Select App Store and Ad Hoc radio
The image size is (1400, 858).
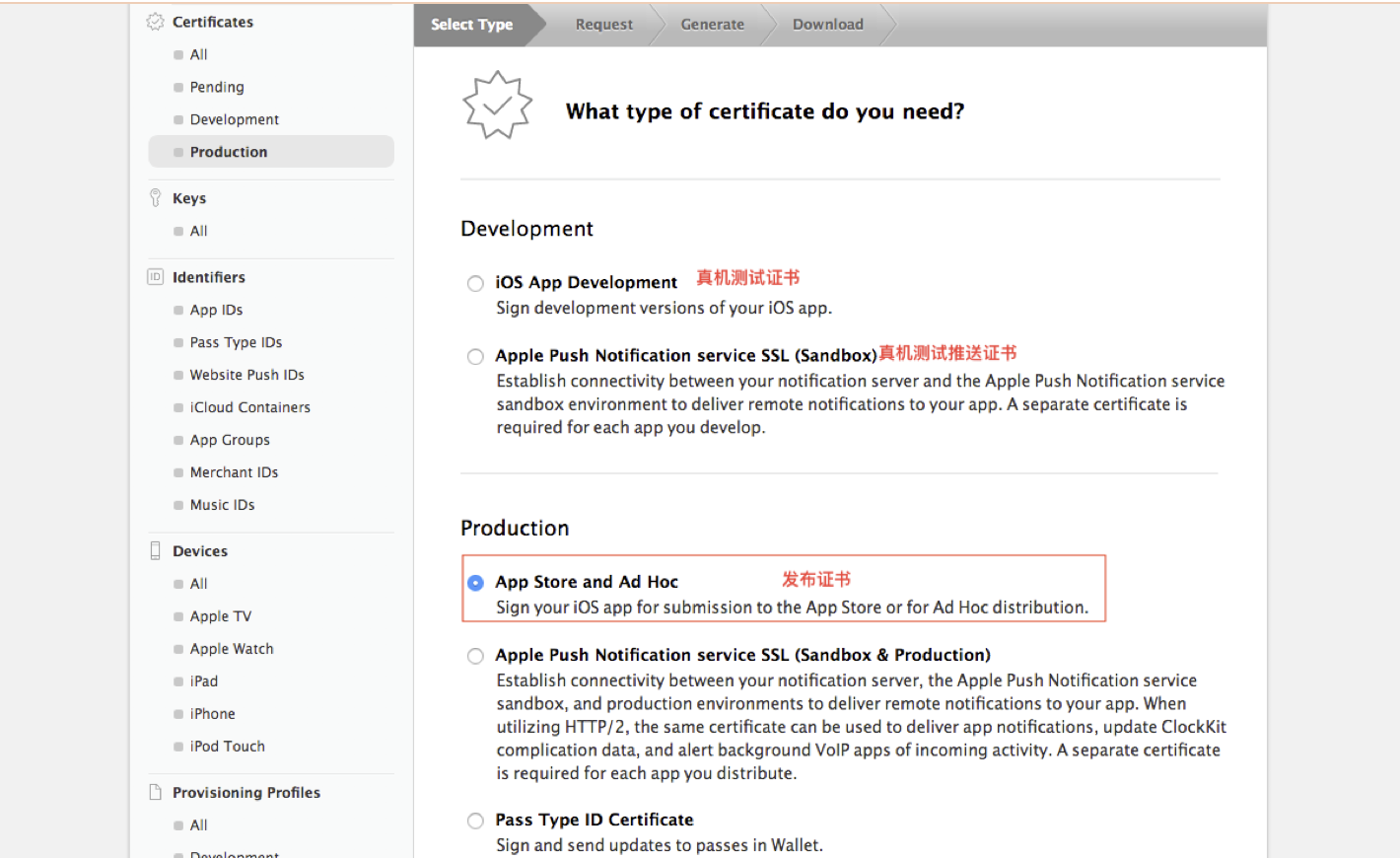click(x=475, y=583)
